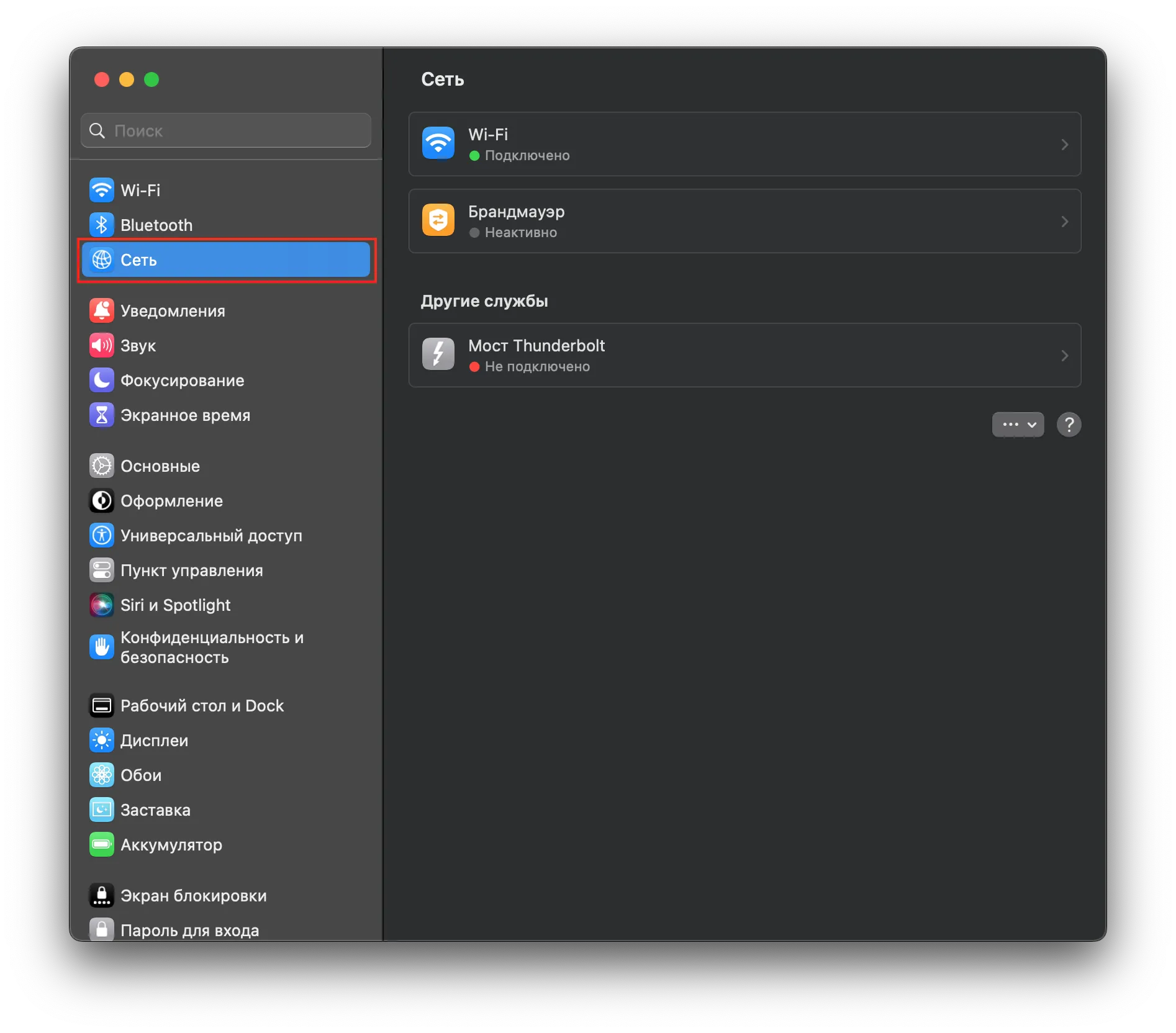Select Экран блокировки in sidebar
The height and width of the screenshot is (1033, 1176).
tap(193, 896)
